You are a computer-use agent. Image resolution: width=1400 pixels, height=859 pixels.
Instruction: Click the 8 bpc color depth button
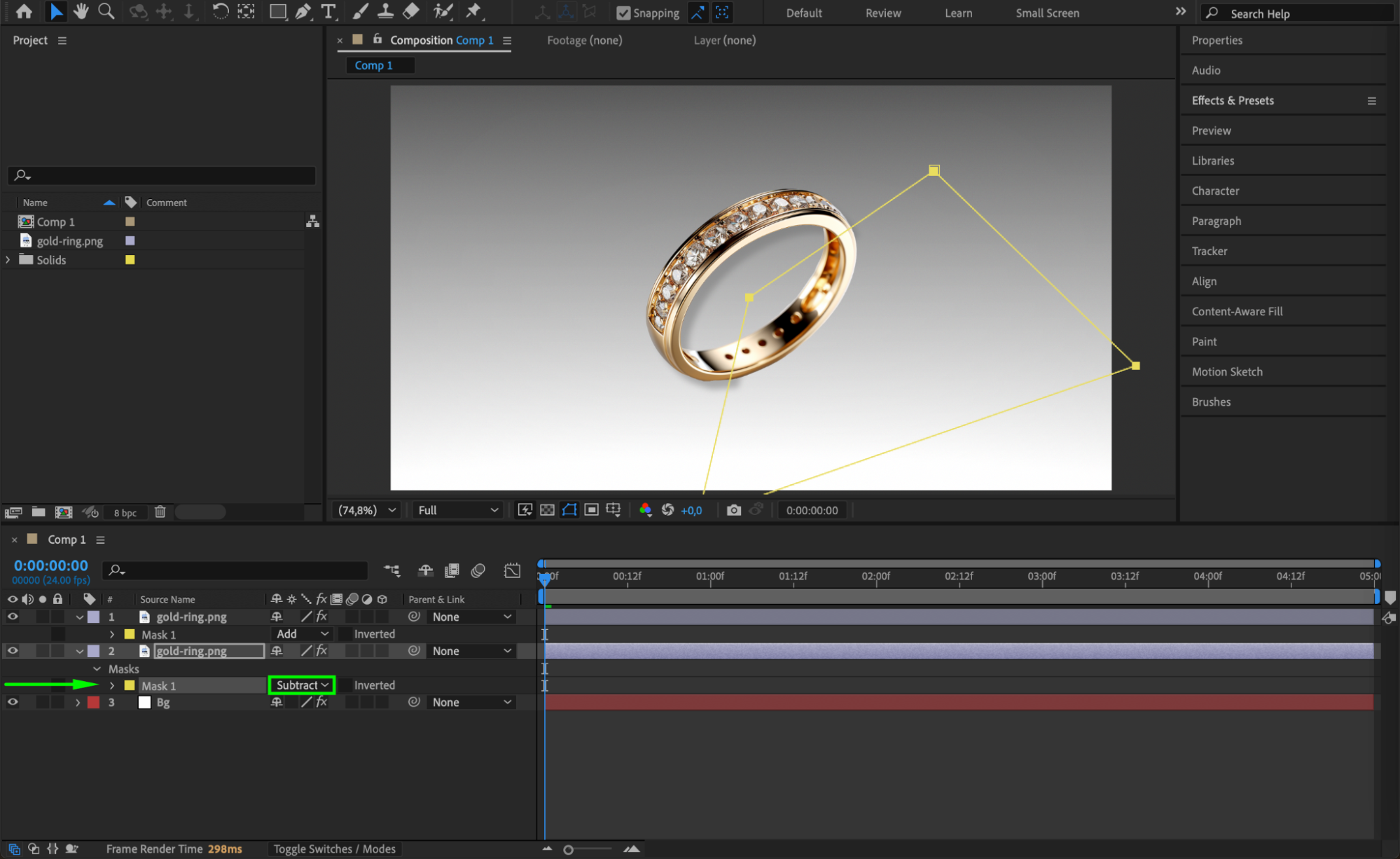(125, 512)
